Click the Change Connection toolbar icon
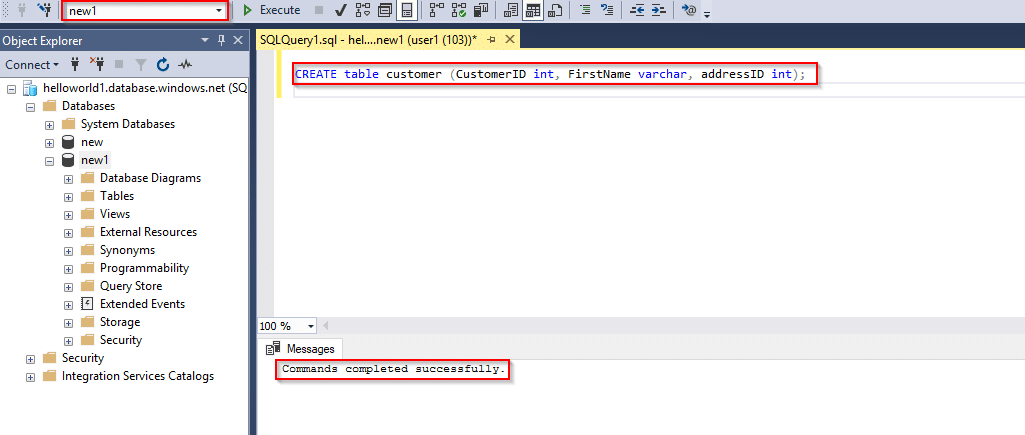1025x435 pixels. 44,10
